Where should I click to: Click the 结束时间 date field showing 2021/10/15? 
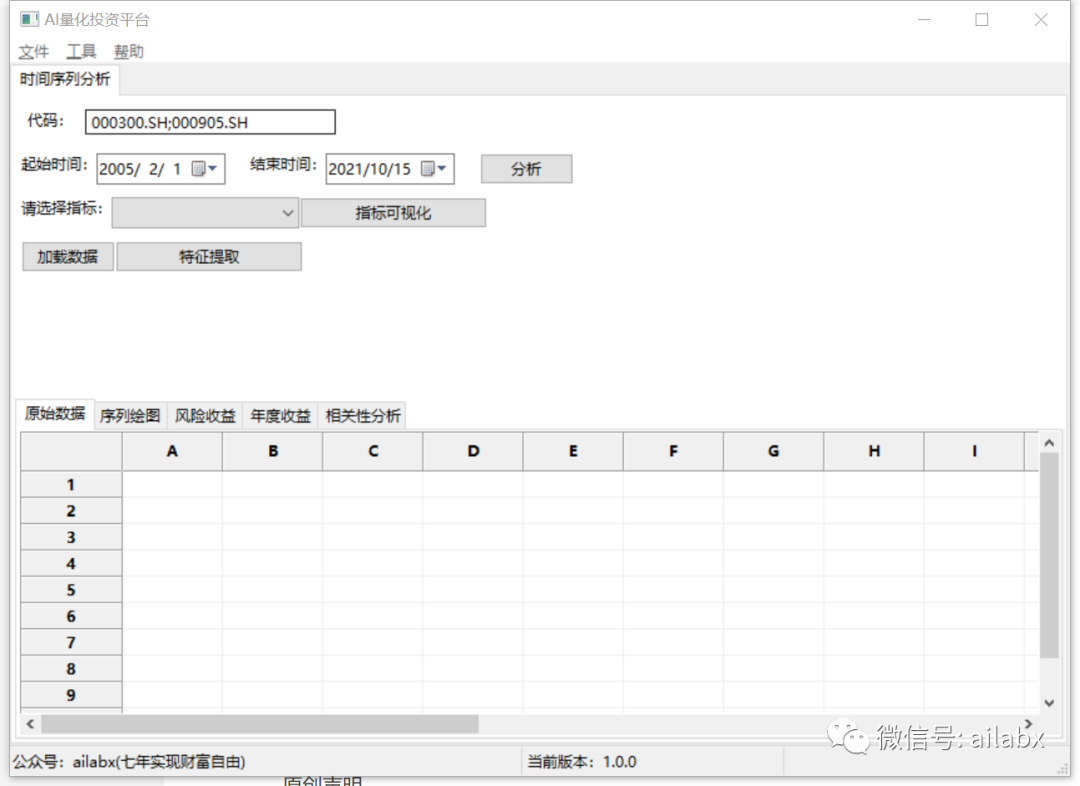[x=390, y=169]
